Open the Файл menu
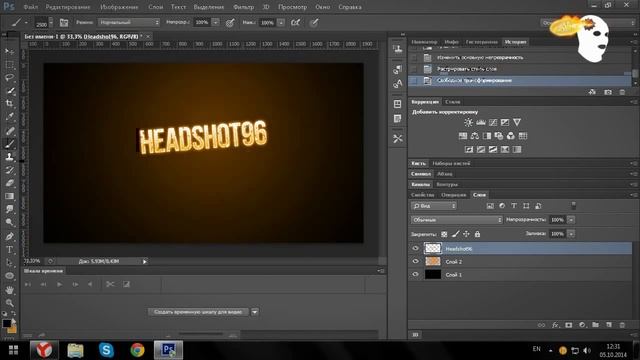This screenshot has height=360, width=640. click(x=31, y=7)
